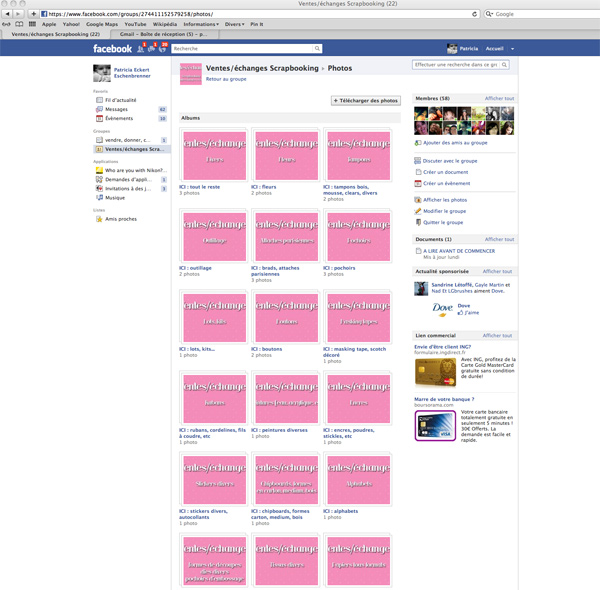
Task: Click the Amis proches star icon
Action: click(x=99, y=219)
